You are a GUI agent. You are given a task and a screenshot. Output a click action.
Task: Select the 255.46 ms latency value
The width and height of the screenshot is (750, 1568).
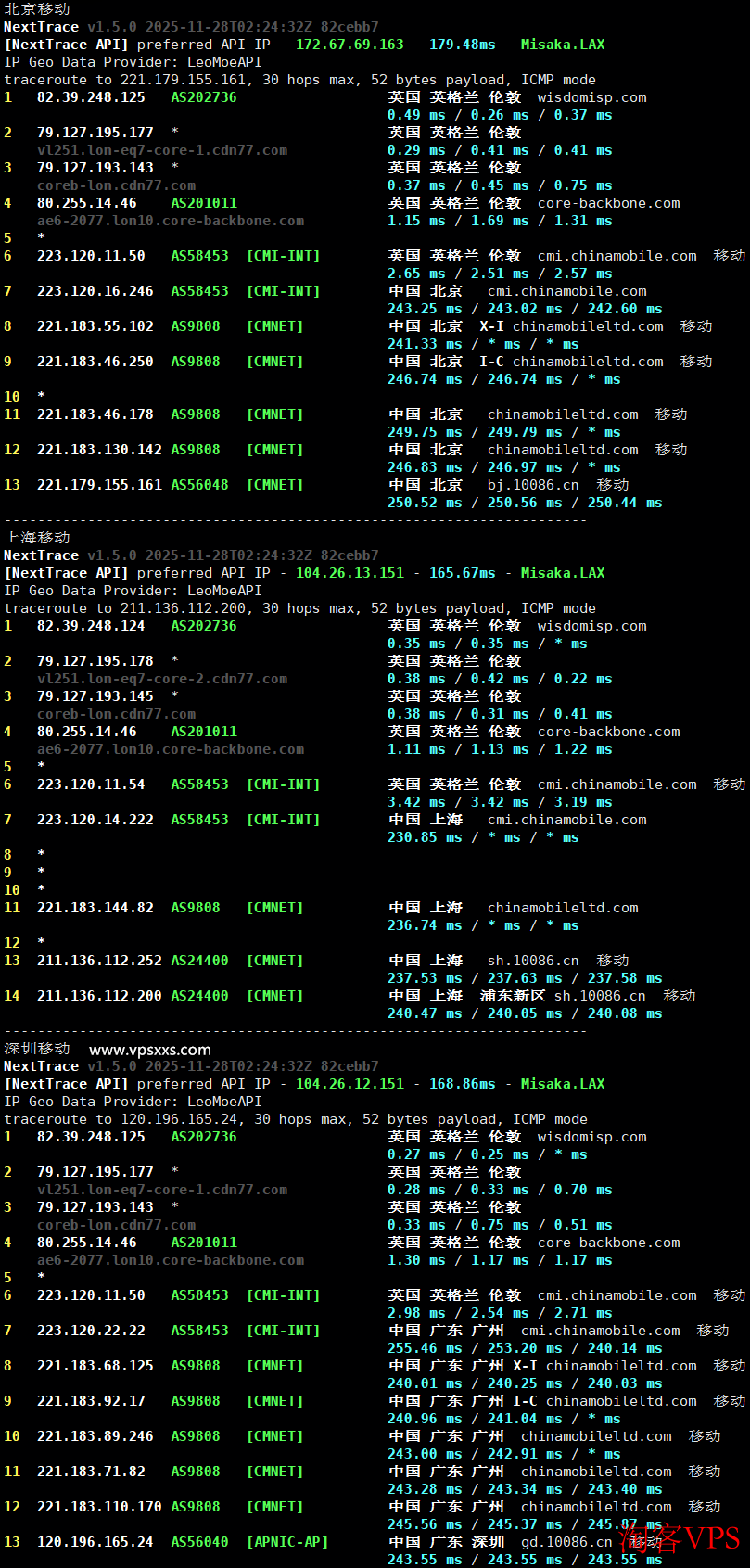pyautogui.click(x=425, y=1348)
